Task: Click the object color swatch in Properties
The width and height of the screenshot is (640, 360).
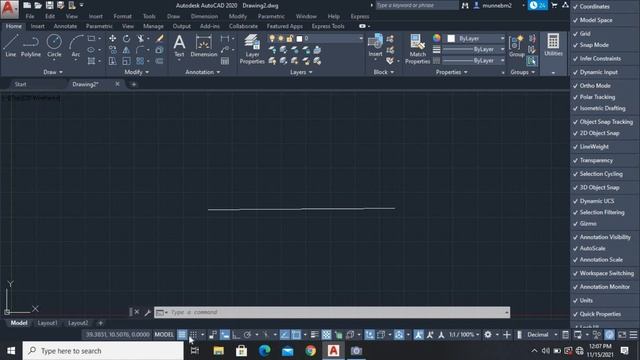Action: [451, 38]
